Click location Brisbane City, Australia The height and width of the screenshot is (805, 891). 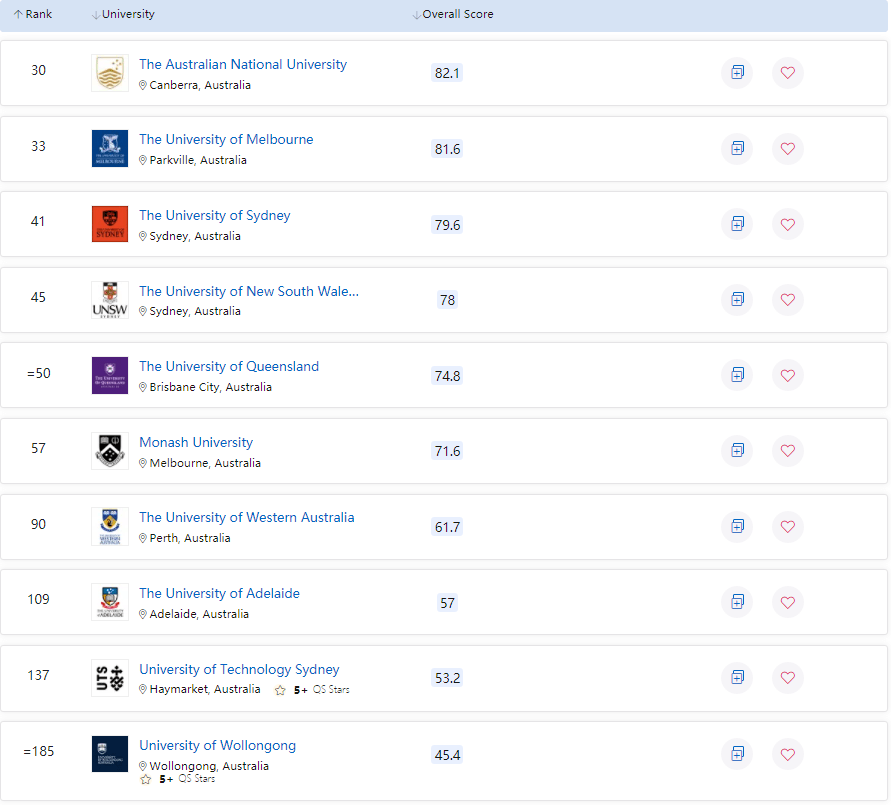coord(205,387)
